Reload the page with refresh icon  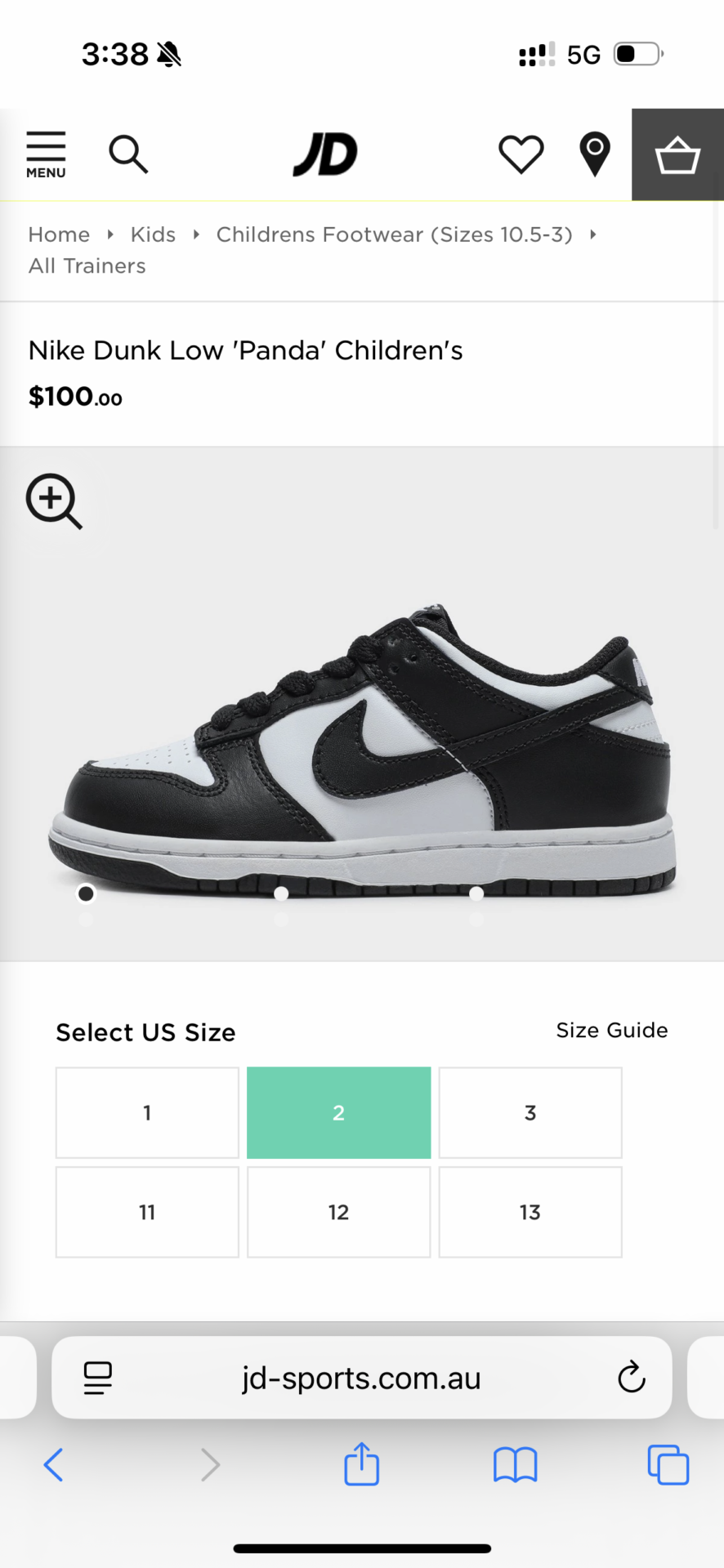(x=631, y=1378)
